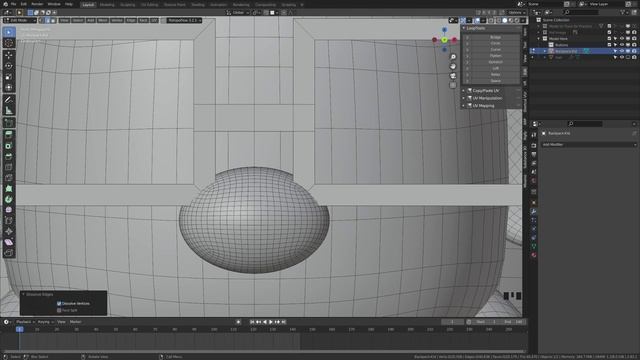
Task: Select the Add Cube tool
Action: click(x=9, y=122)
